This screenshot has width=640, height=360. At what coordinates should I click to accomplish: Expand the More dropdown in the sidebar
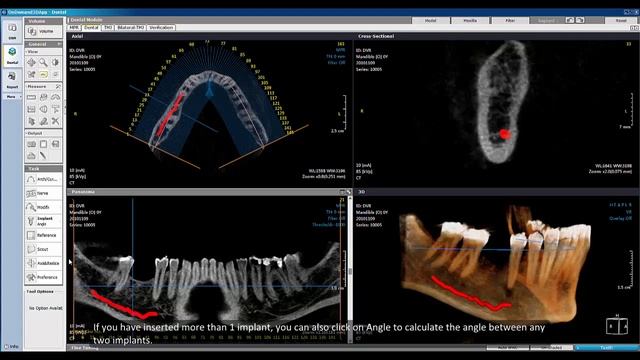pyautogui.click(x=12, y=97)
